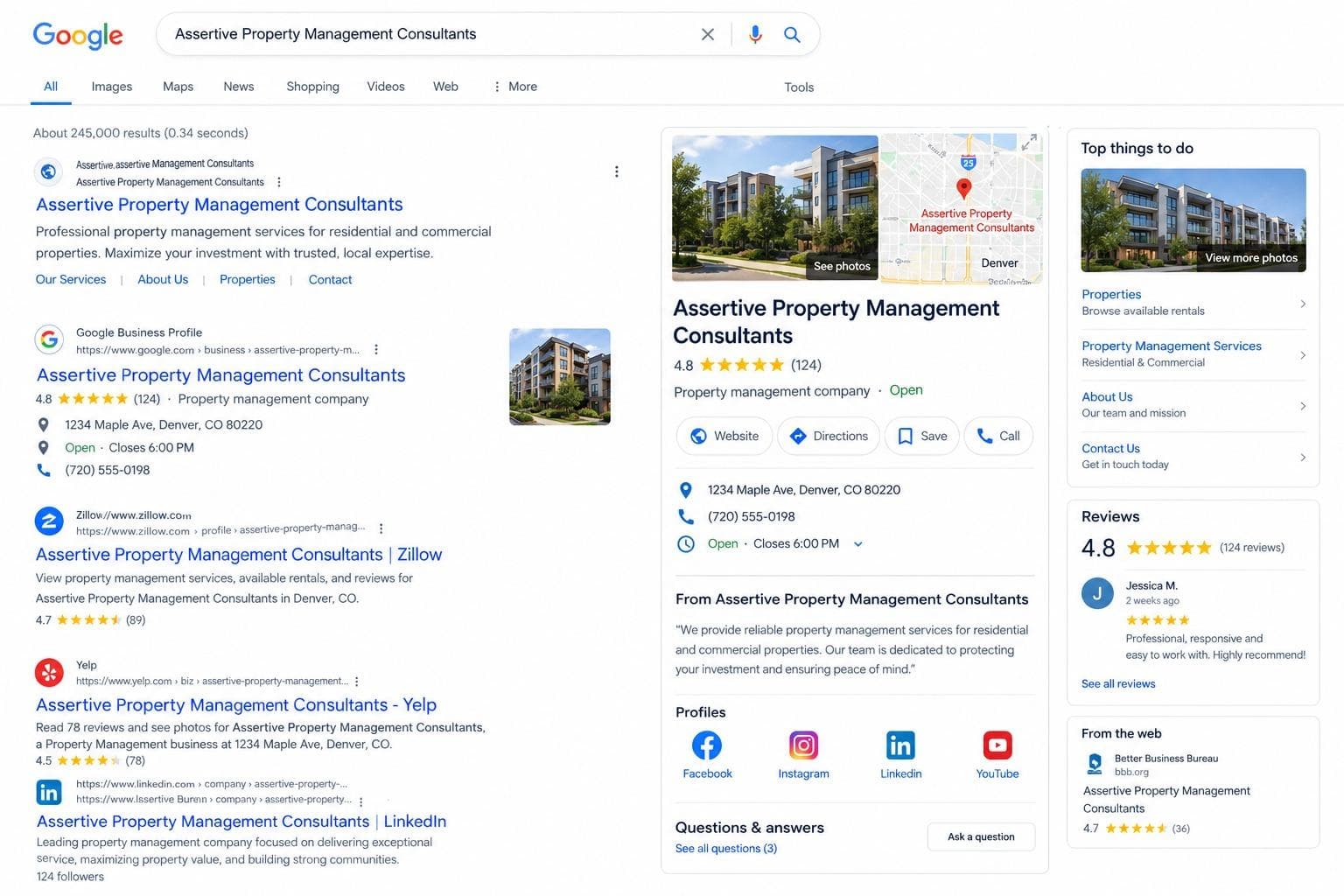1344x896 pixels.
Task: Open Google Business Profile result title
Action: click(x=221, y=374)
